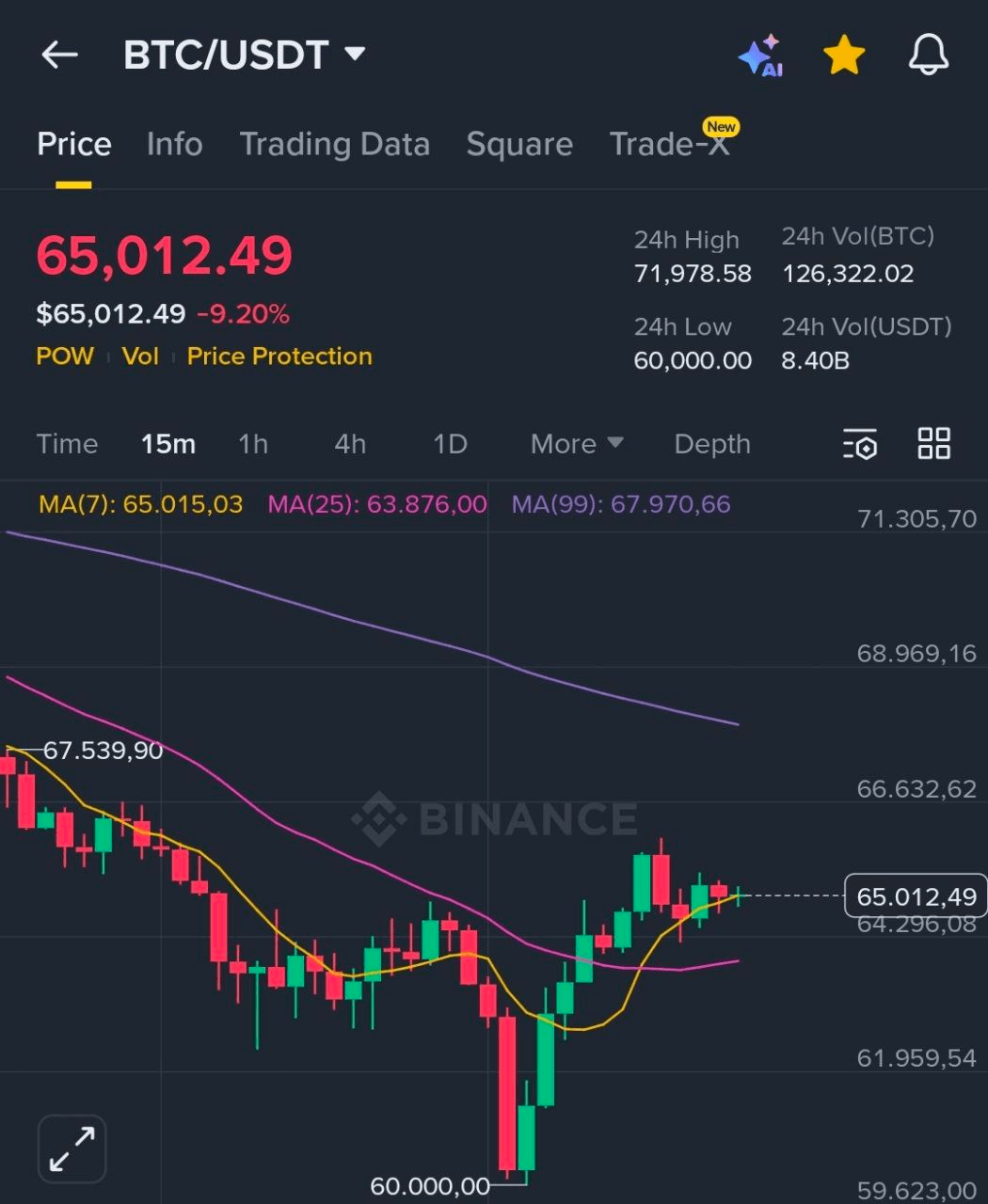Tap the current price tag 65,012.49
This screenshot has height=1204, width=988.
click(x=914, y=895)
